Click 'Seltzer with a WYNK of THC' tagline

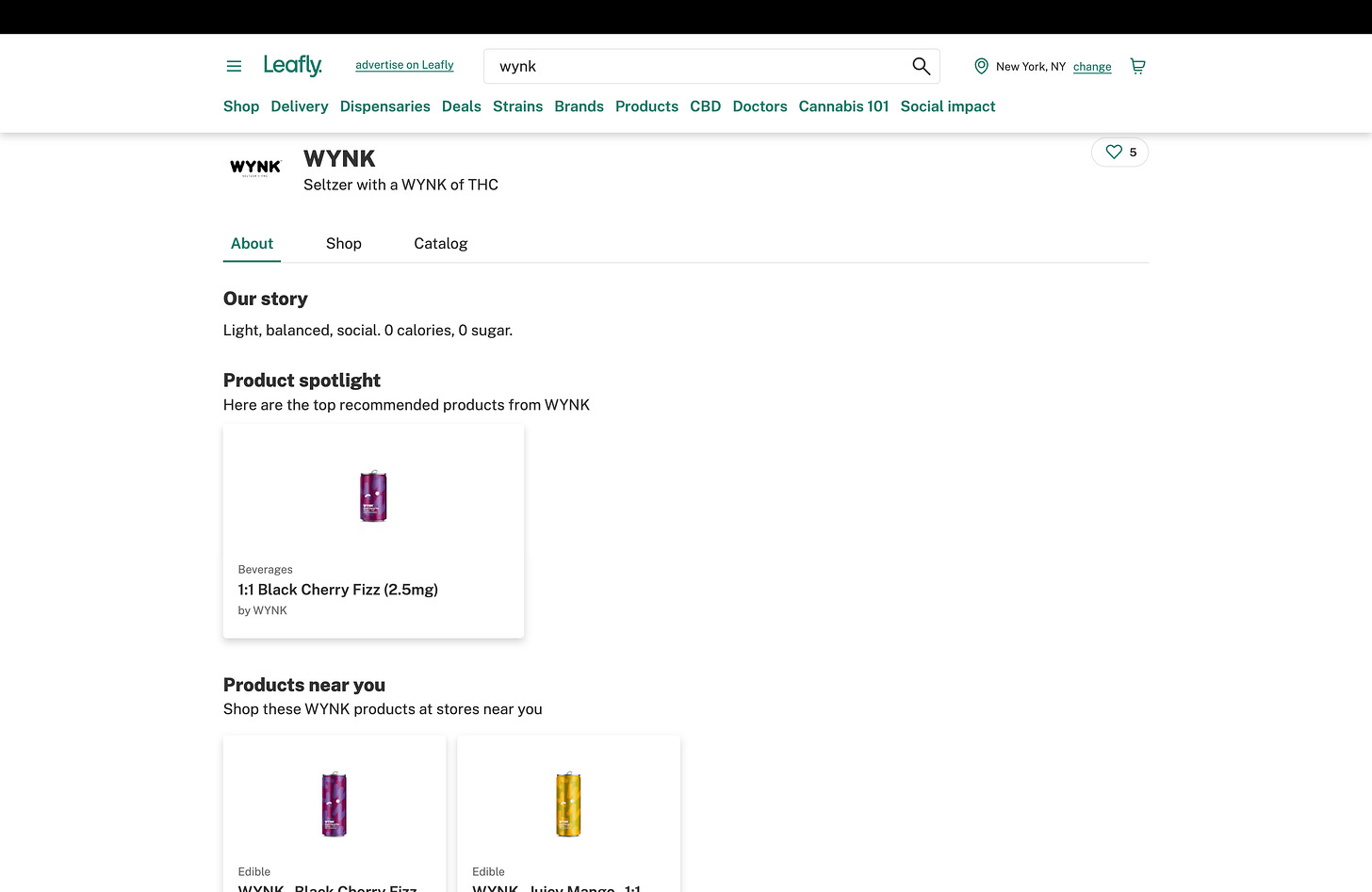coord(400,185)
